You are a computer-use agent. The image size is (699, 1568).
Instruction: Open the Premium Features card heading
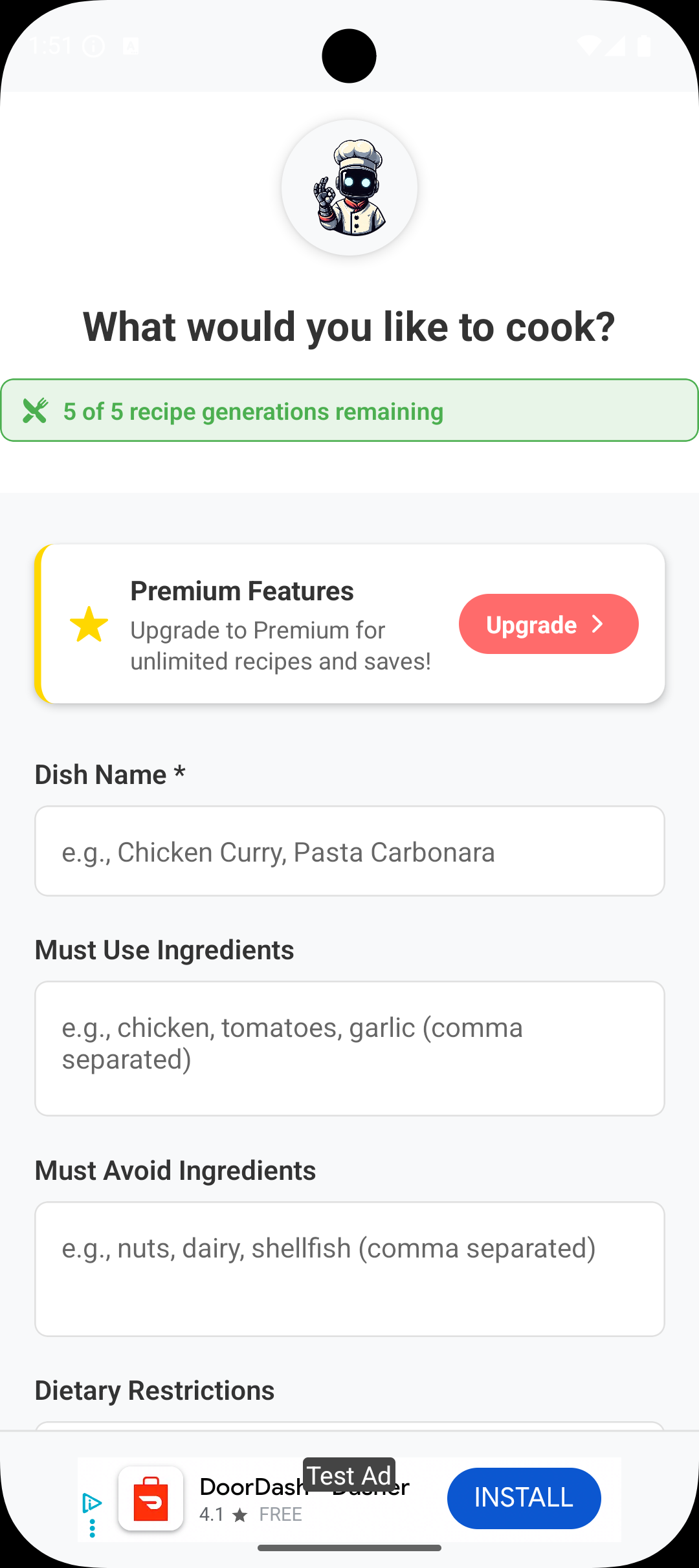(x=242, y=591)
